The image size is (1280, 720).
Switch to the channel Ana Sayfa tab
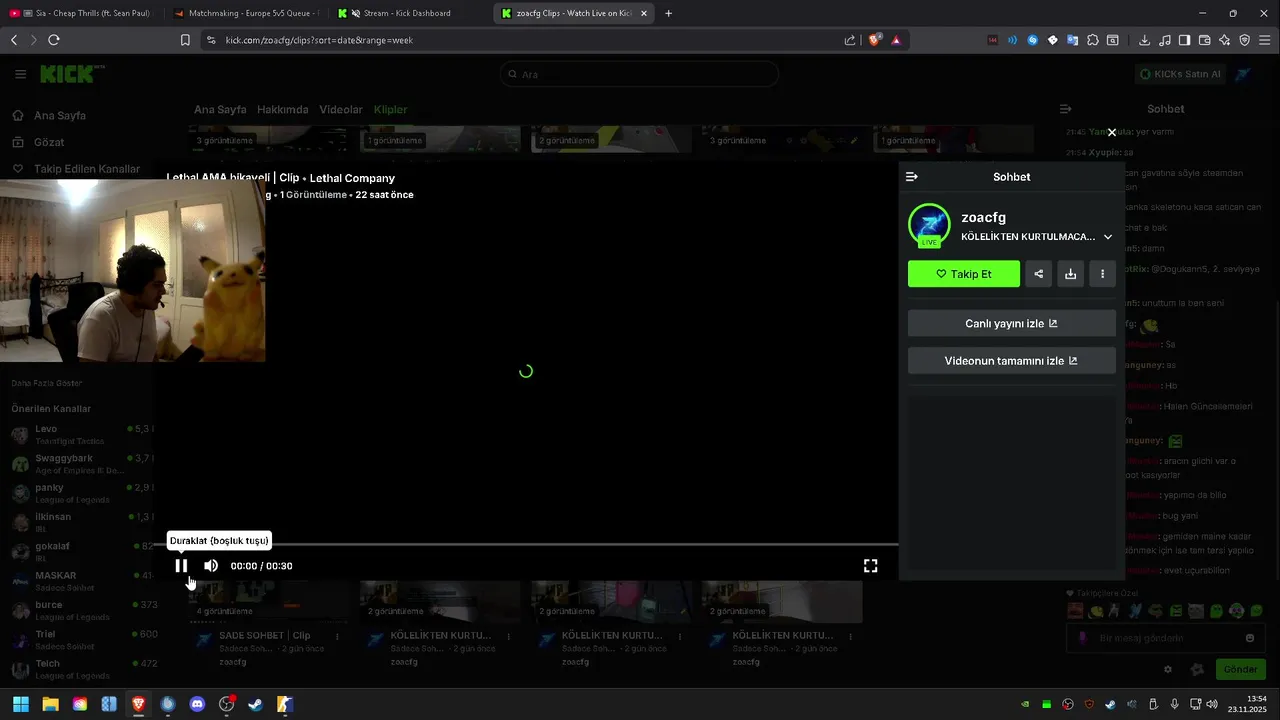pos(220,109)
